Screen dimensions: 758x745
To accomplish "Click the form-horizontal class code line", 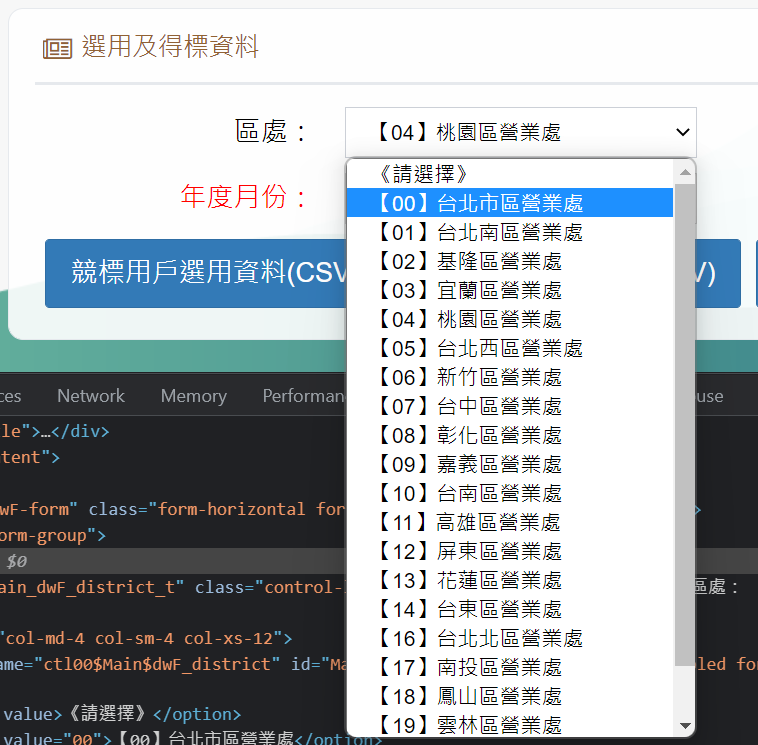I will click(173, 509).
